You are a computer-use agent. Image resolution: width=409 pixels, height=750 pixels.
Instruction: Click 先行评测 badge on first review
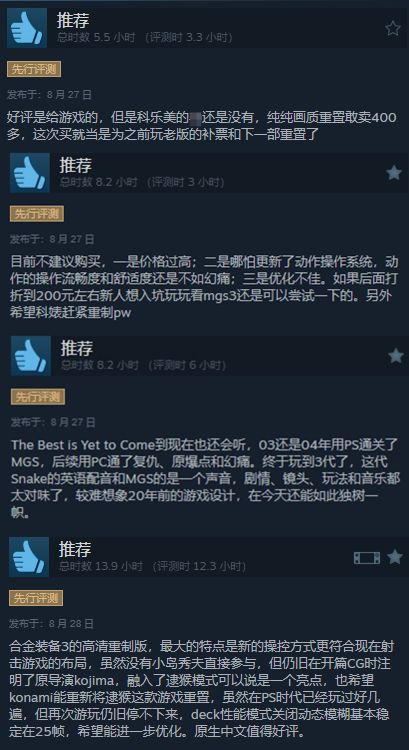pos(34,69)
